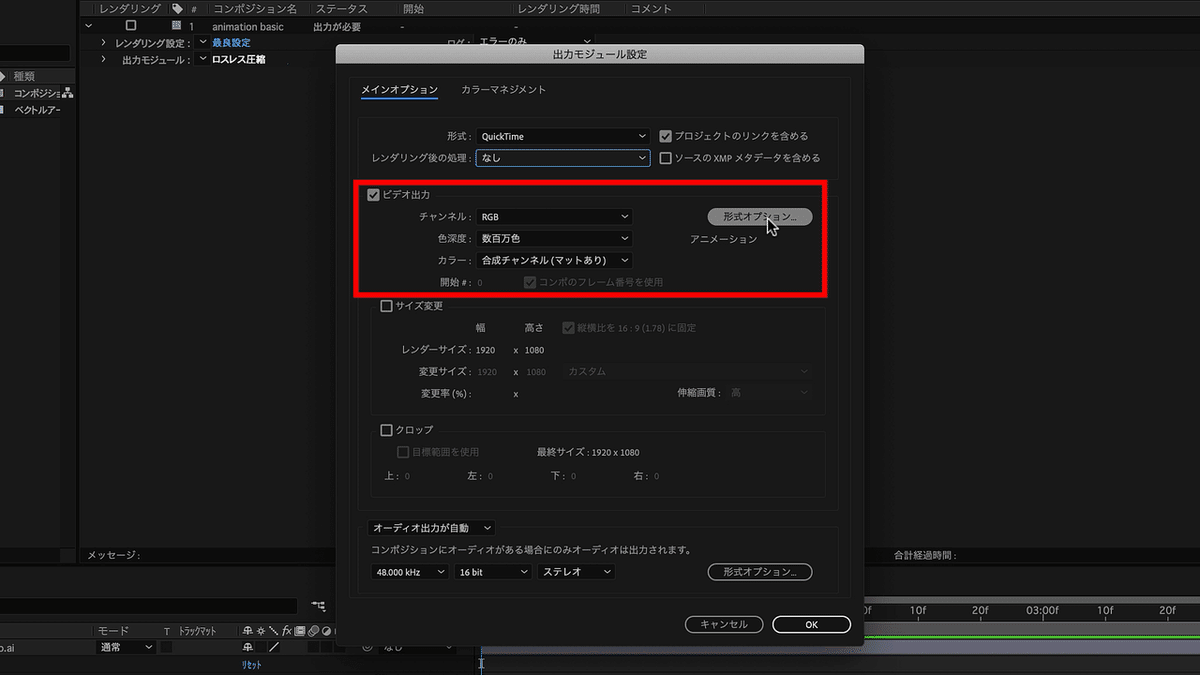Click the 種類 column header in project panel
Image resolution: width=1200 pixels, height=675 pixels.
[x=25, y=76]
